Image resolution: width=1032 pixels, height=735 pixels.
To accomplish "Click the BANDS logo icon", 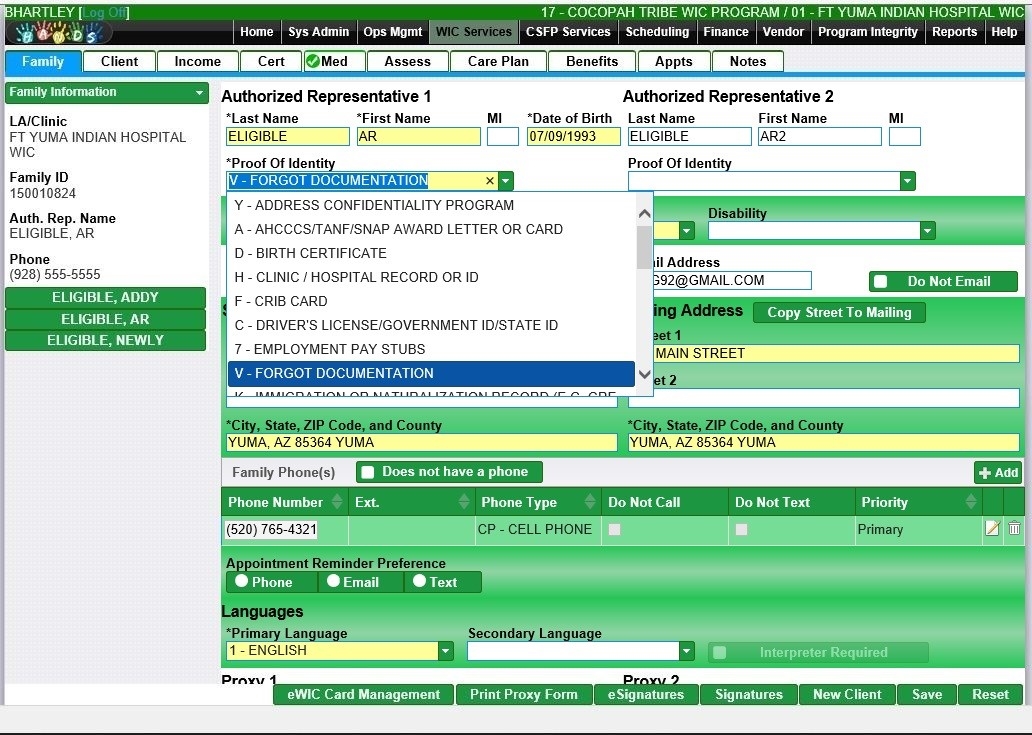I will pos(58,33).
